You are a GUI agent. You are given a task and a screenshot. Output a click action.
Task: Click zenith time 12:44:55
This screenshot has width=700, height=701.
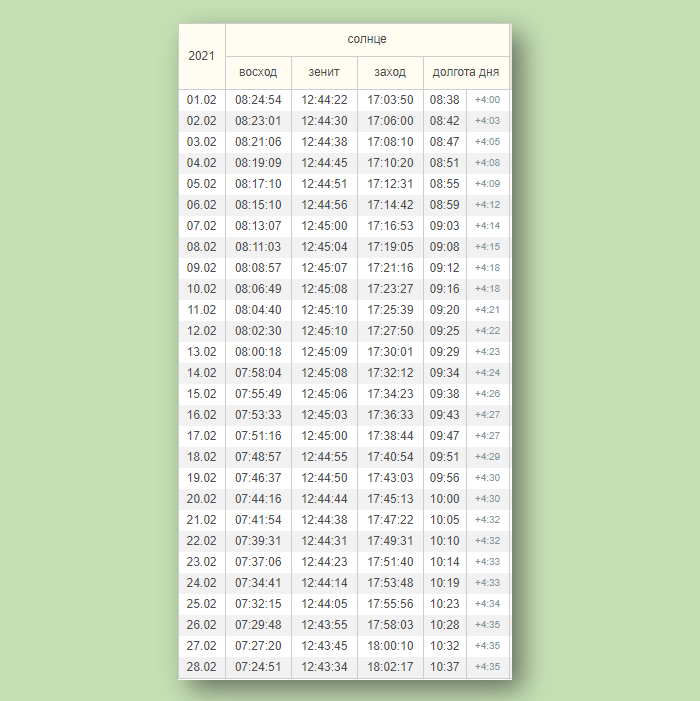coord(324,457)
